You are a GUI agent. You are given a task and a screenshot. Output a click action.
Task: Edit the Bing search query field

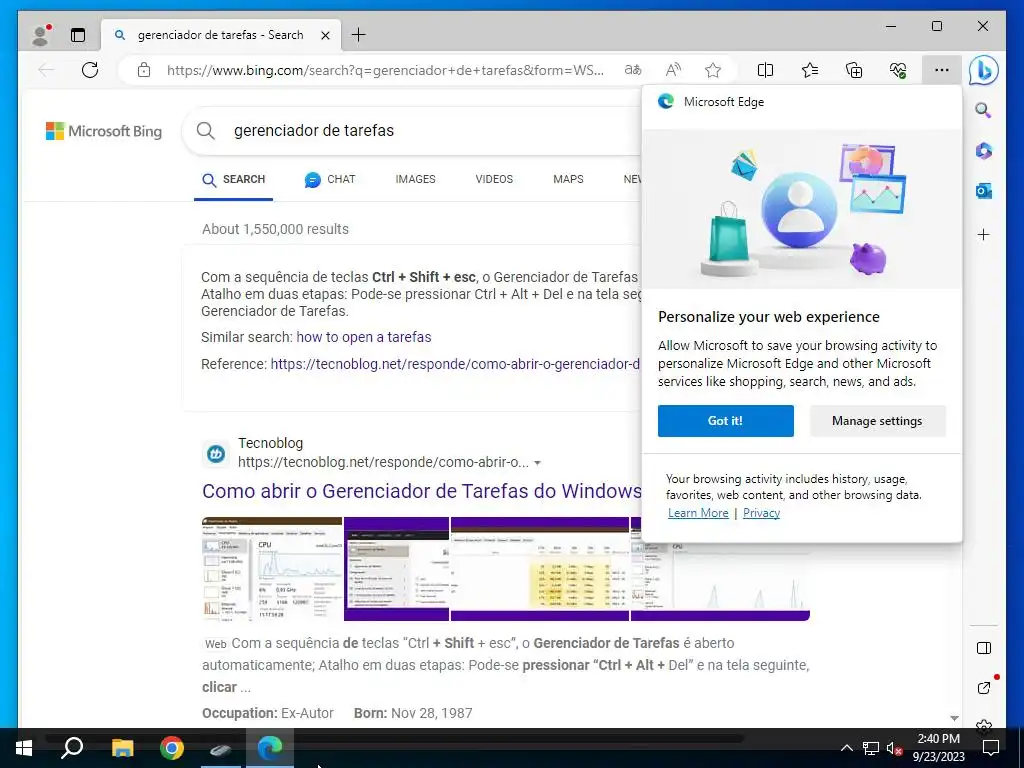[431, 131]
